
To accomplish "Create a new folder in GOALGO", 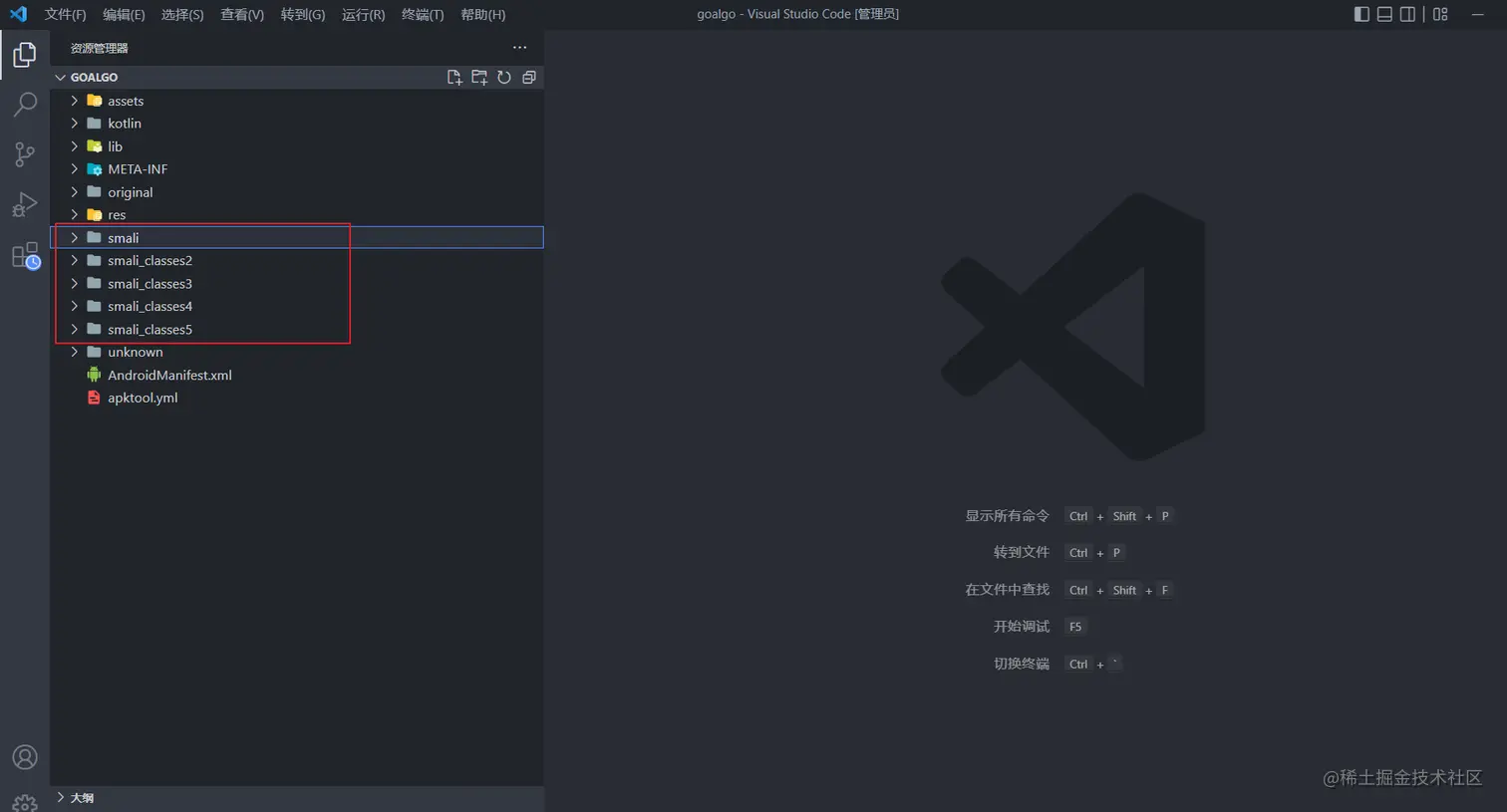I will [x=479, y=77].
